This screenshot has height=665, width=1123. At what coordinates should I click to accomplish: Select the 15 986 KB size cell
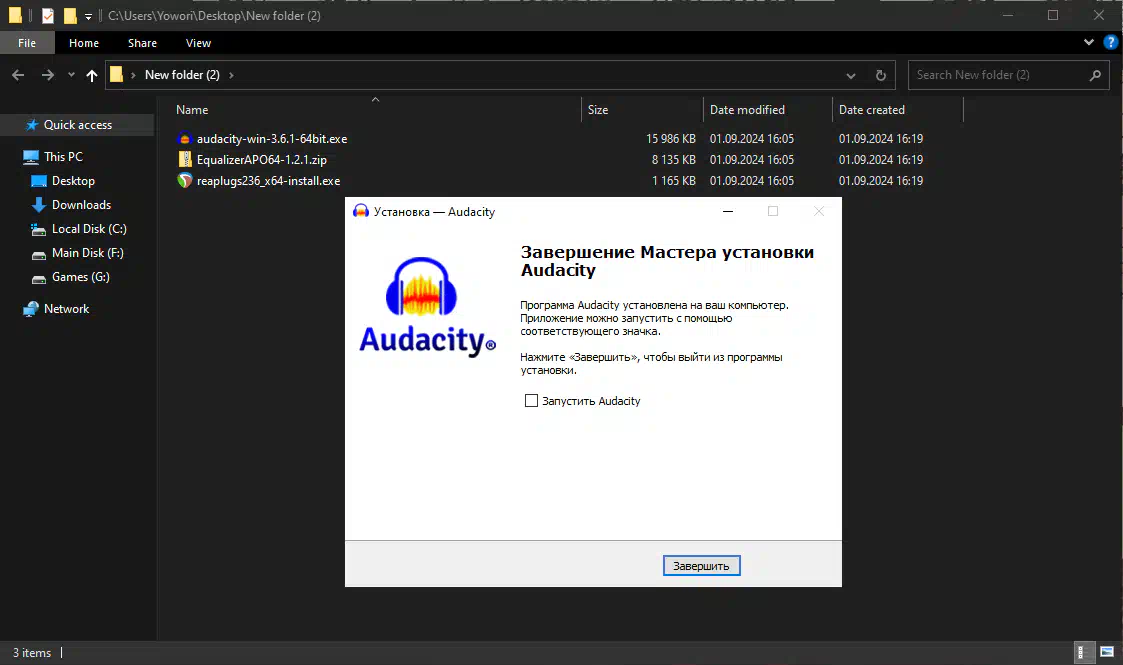coord(670,139)
